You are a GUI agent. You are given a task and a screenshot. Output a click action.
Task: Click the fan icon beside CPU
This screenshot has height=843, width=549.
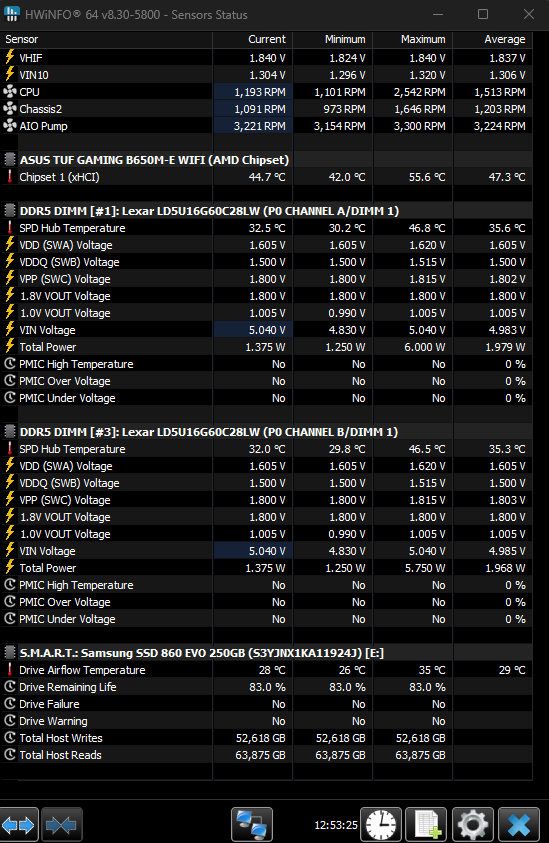[x=10, y=91]
